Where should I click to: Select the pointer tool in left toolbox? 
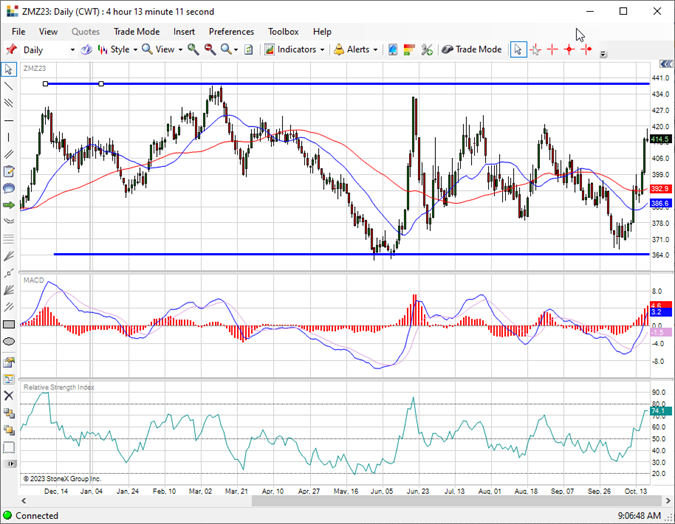pyautogui.click(x=9, y=69)
